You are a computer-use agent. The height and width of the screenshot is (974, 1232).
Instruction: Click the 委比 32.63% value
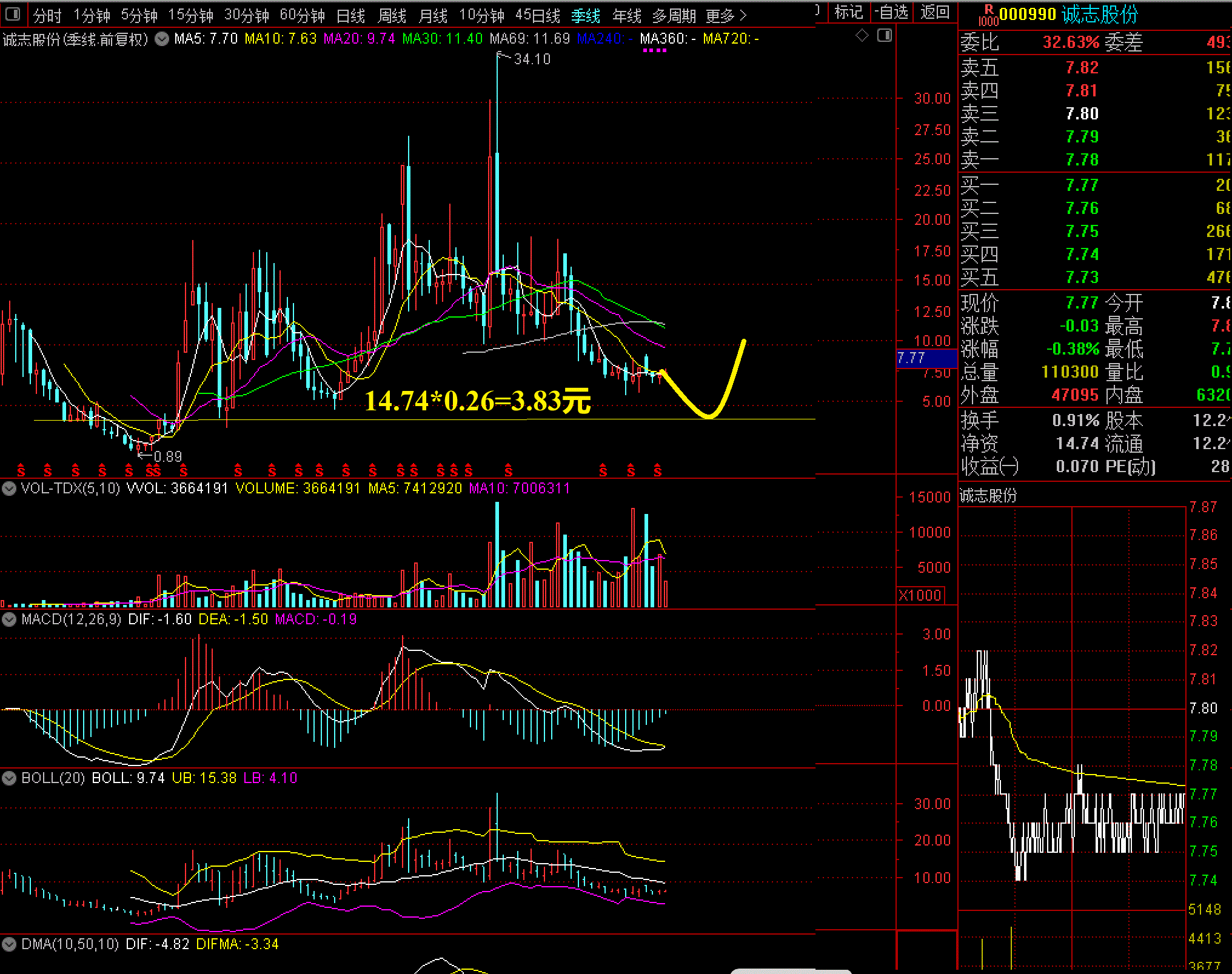click(x=1071, y=42)
